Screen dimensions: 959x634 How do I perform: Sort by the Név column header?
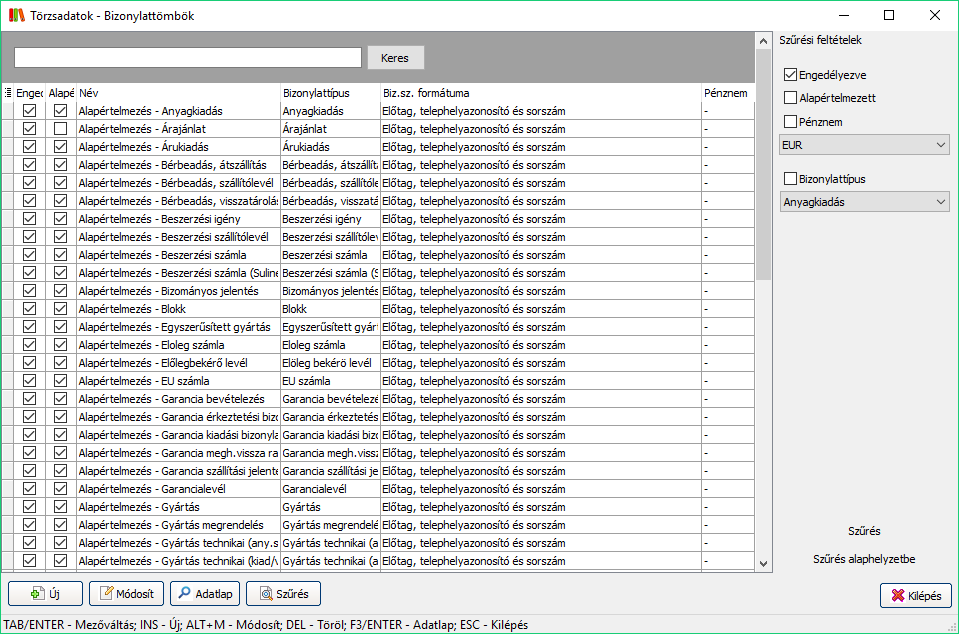(178, 93)
